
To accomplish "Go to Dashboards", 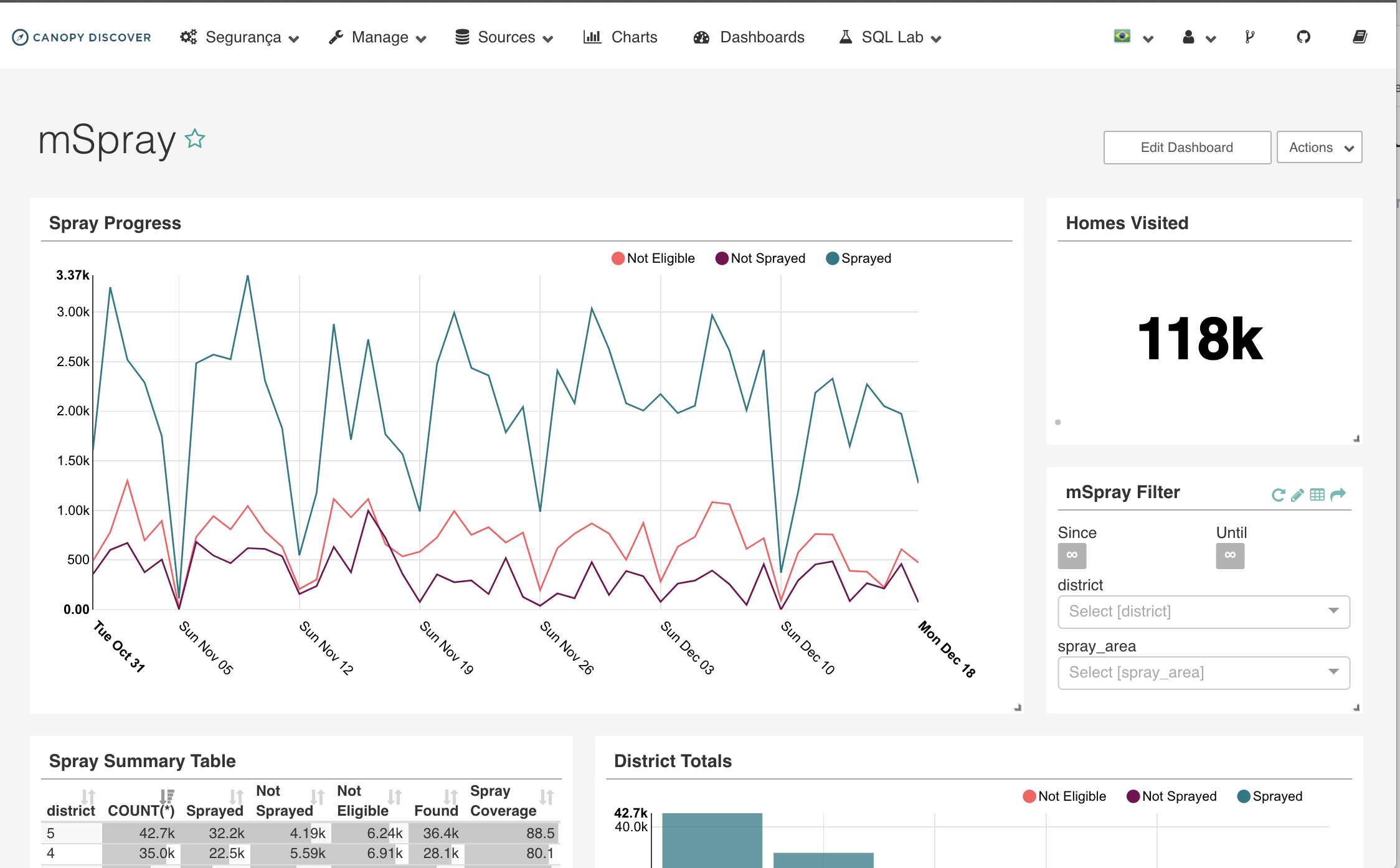I will click(x=749, y=37).
